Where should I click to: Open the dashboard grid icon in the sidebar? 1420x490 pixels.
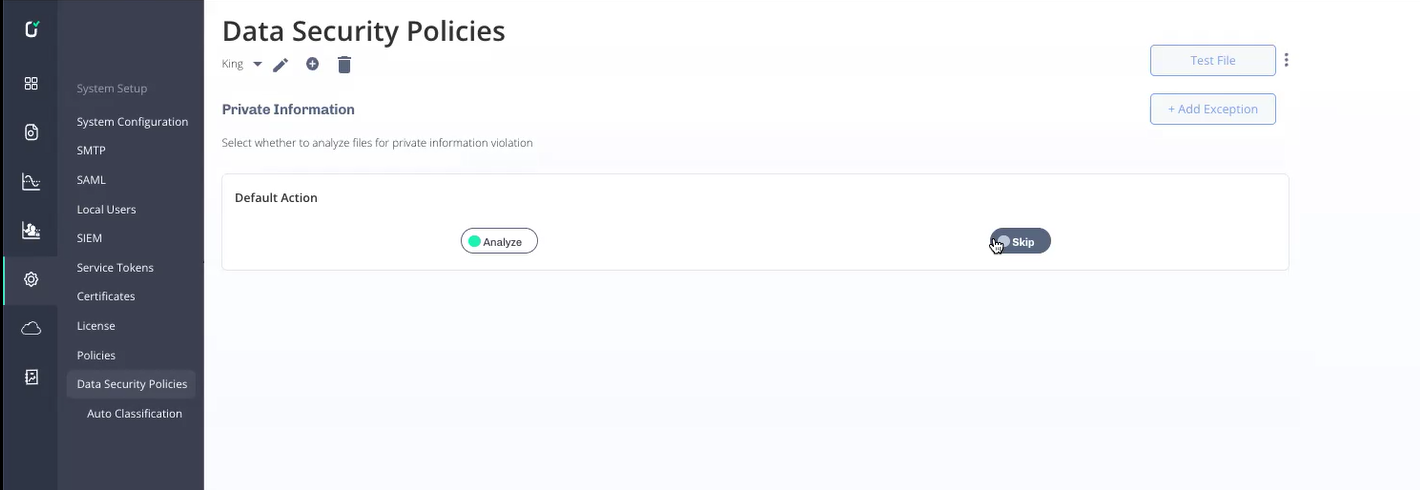point(31,84)
